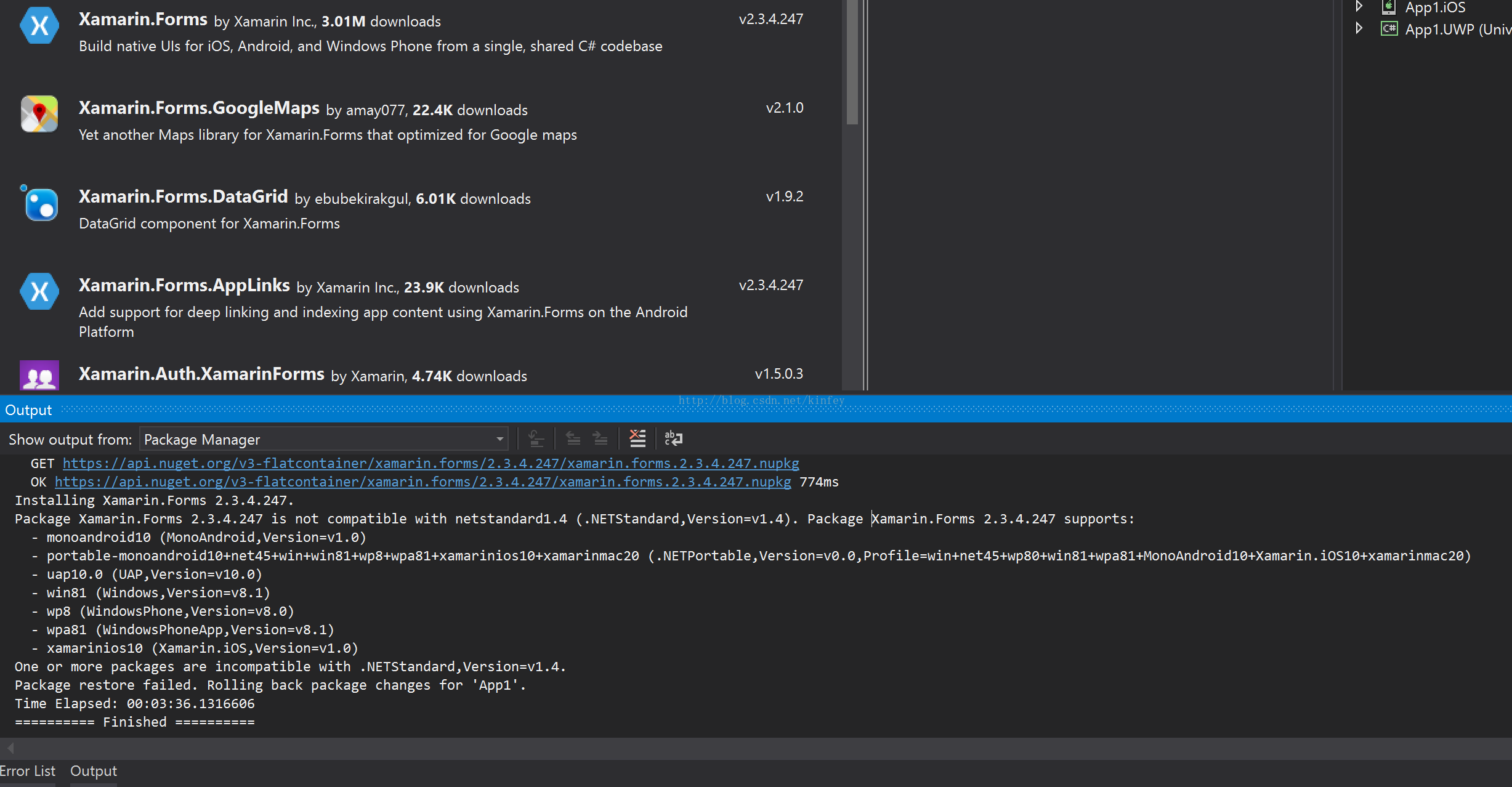
Task: Click the 'Time Elapsed' output line
Action: coord(134,703)
